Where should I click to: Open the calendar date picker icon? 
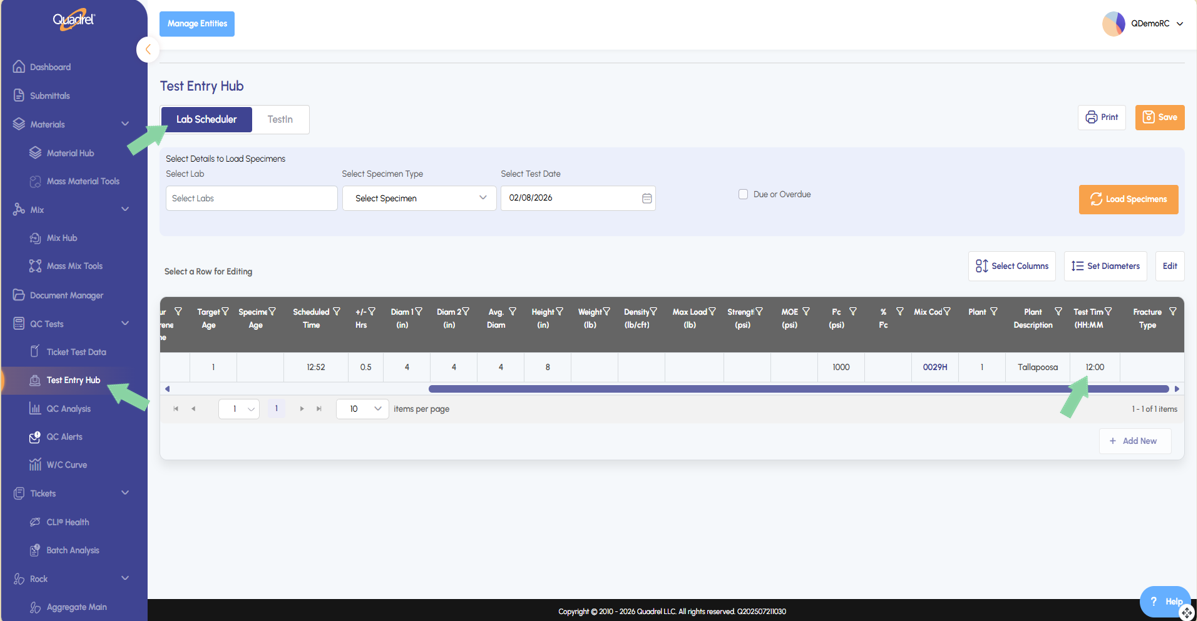[647, 198]
